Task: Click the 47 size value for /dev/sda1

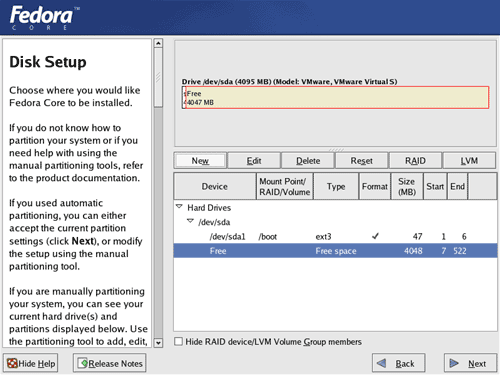Action: (417, 237)
